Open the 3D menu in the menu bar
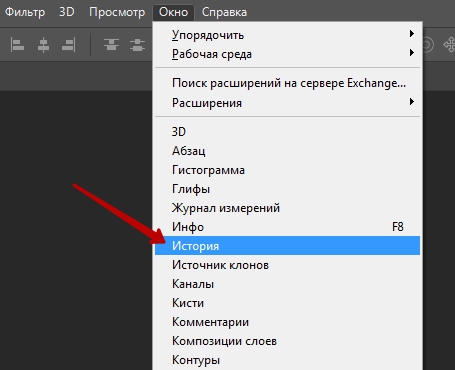The height and width of the screenshot is (370, 455). pyautogui.click(x=67, y=12)
